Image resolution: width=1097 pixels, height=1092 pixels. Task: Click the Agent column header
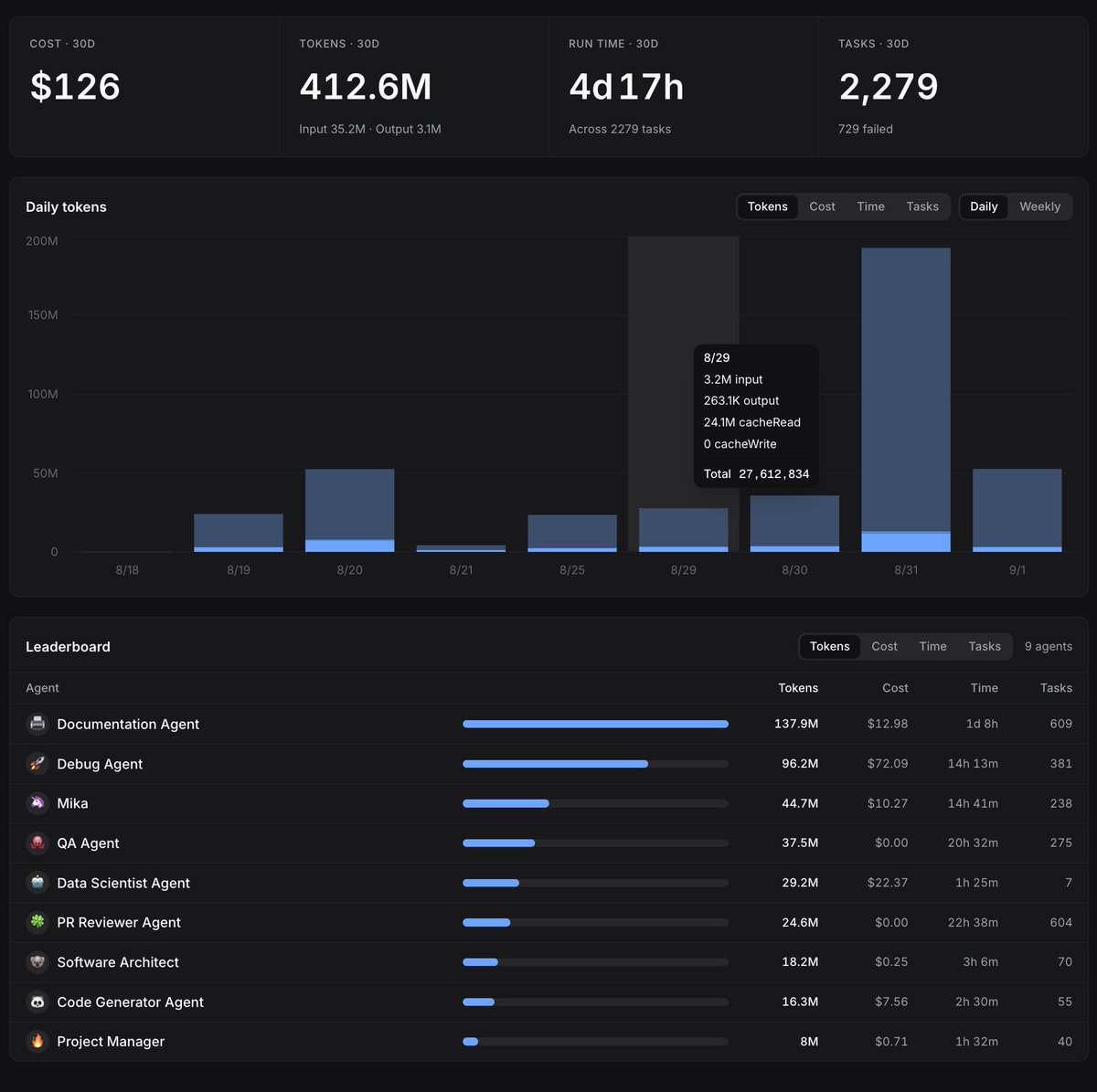pyautogui.click(x=42, y=688)
